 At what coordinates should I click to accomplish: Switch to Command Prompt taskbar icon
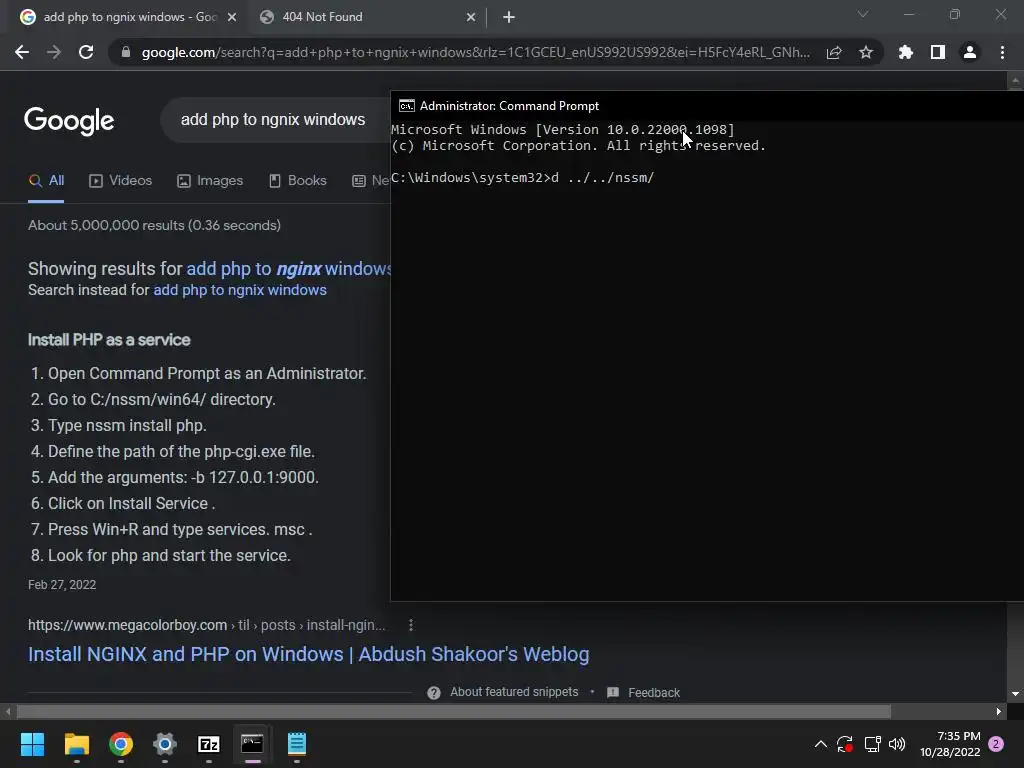[x=252, y=744]
